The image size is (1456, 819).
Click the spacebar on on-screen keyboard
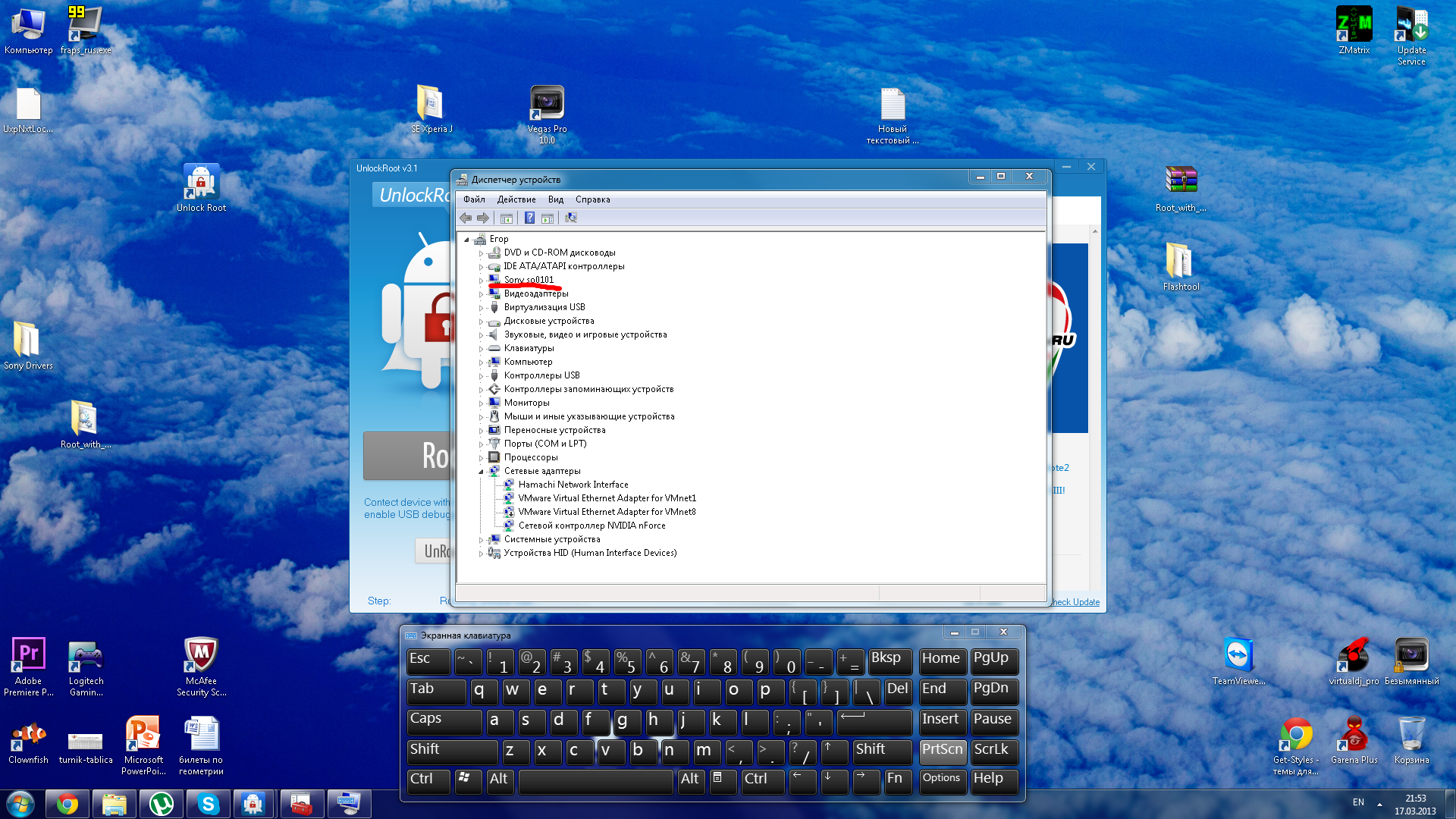tap(595, 781)
